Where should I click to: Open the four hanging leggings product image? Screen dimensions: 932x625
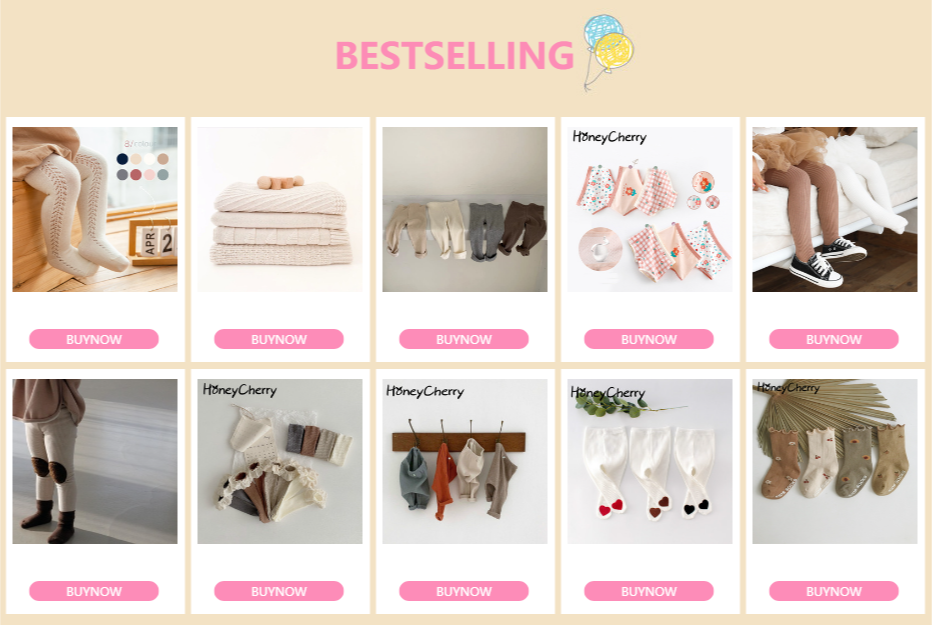[x=465, y=209]
